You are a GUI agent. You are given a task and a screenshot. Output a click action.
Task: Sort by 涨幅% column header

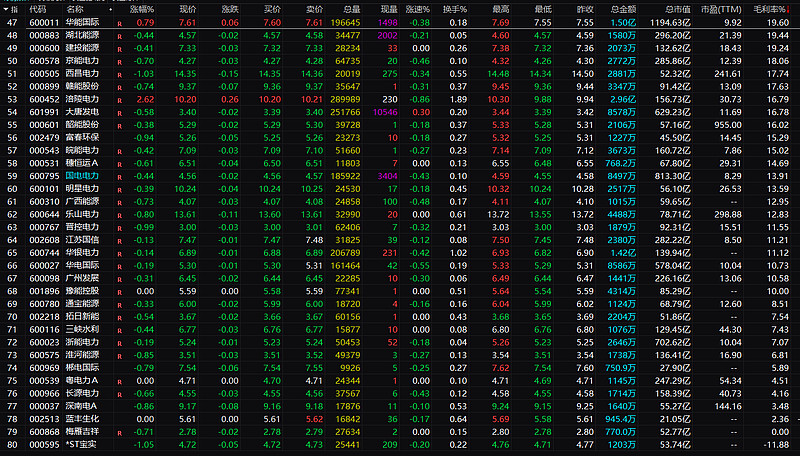(x=141, y=9)
